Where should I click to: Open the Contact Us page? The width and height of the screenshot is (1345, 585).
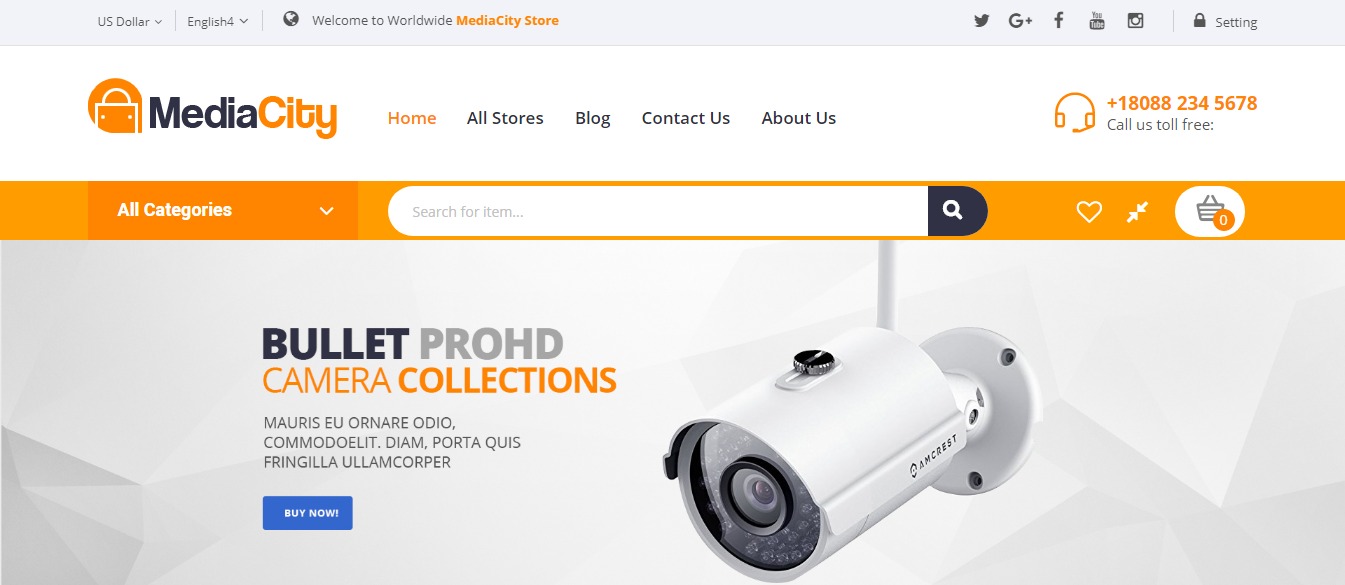click(x=686, y=118)
